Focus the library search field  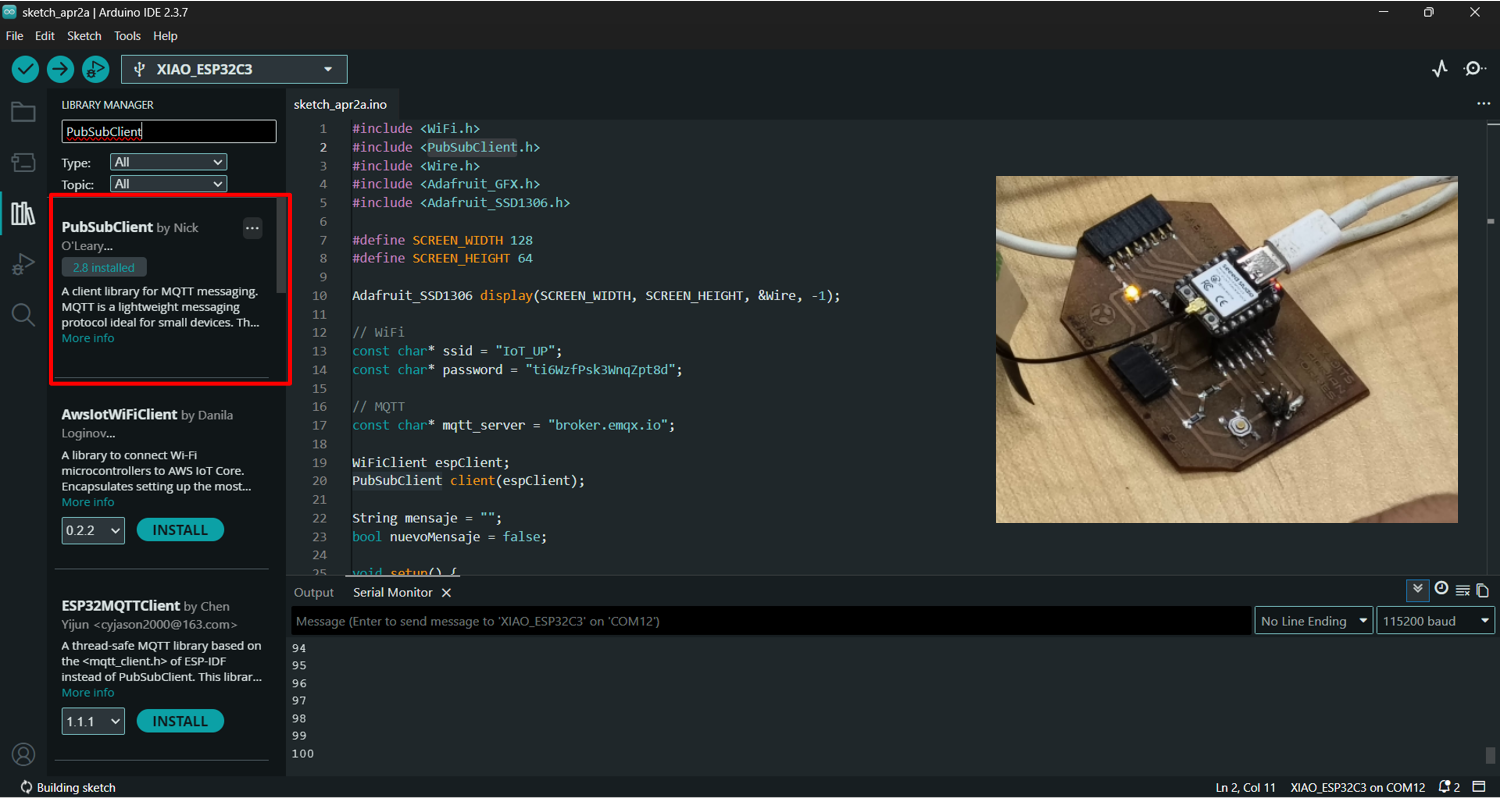click(x=169, y=131)
